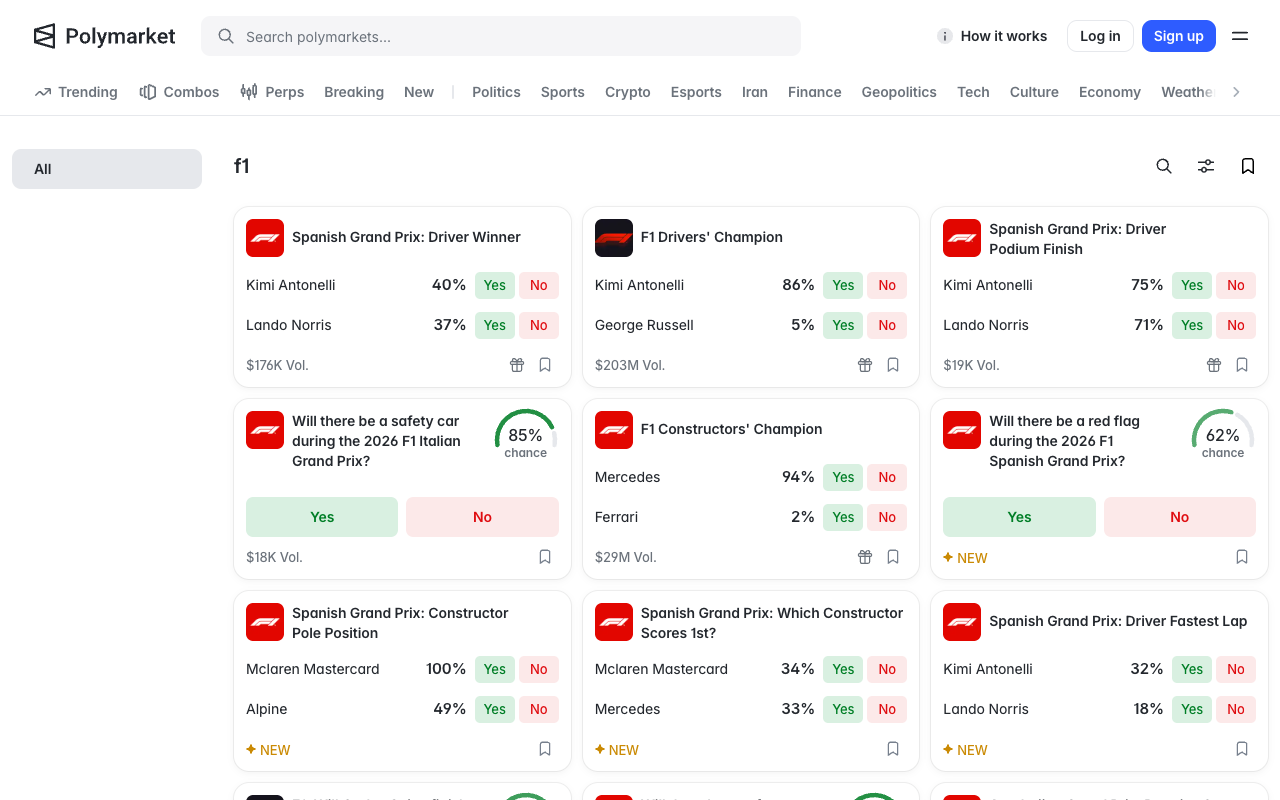Image resolution: width=1280 pixels, height=800 pixels.
Task: Buy Yes on Lando Norris Podium Finish
Action: point(1192,325)
